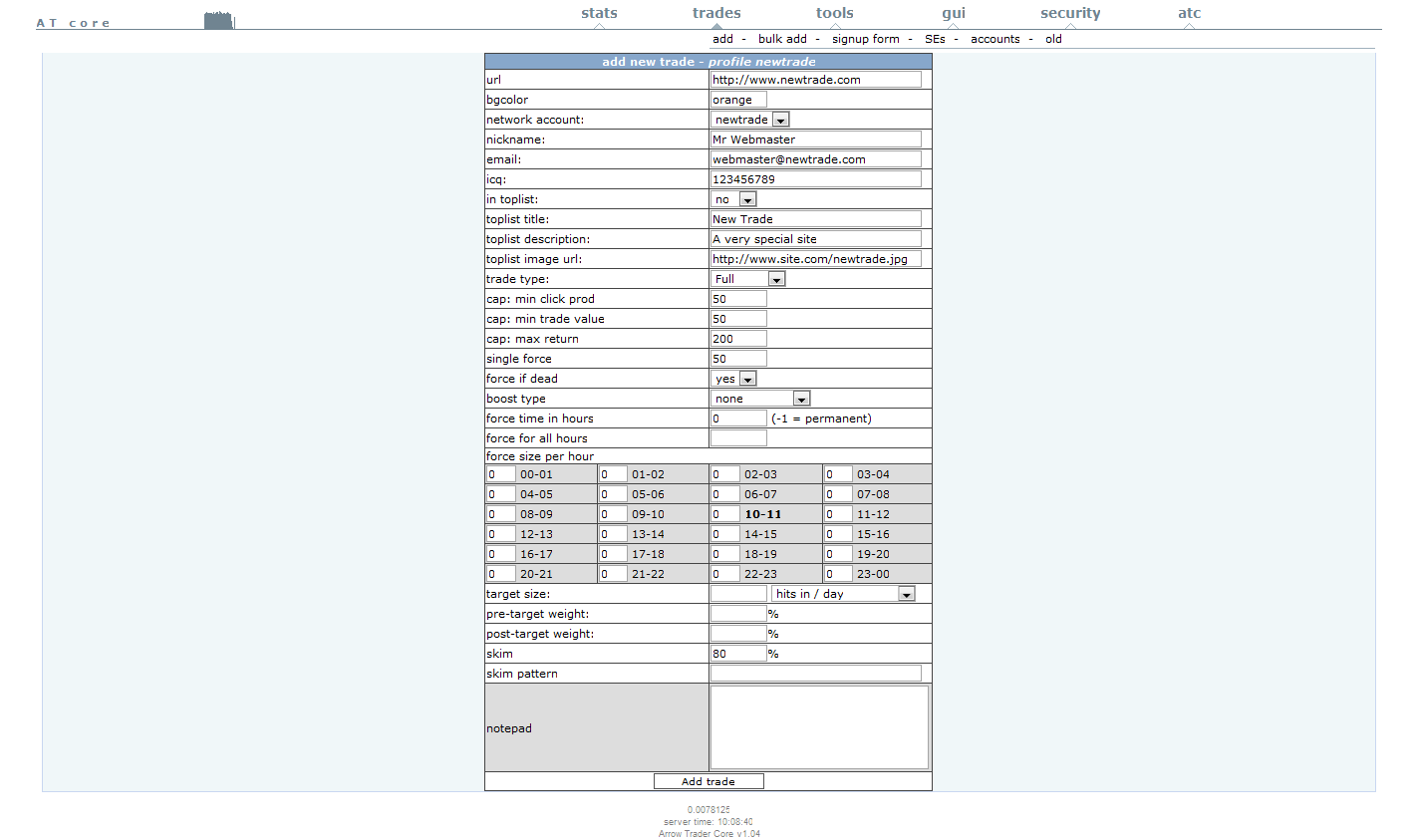
Task: Focus the url input field
Action: coord(815,80)
